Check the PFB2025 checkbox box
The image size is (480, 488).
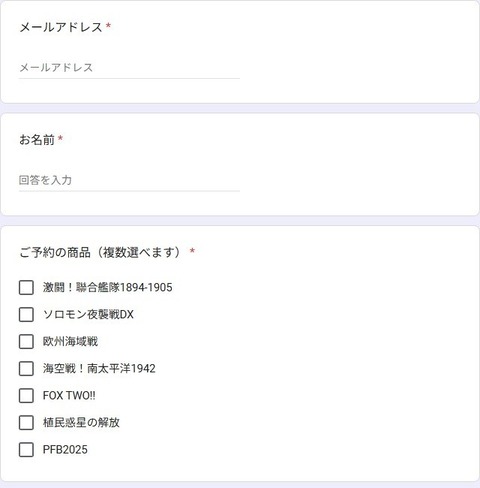coord(26,450)
